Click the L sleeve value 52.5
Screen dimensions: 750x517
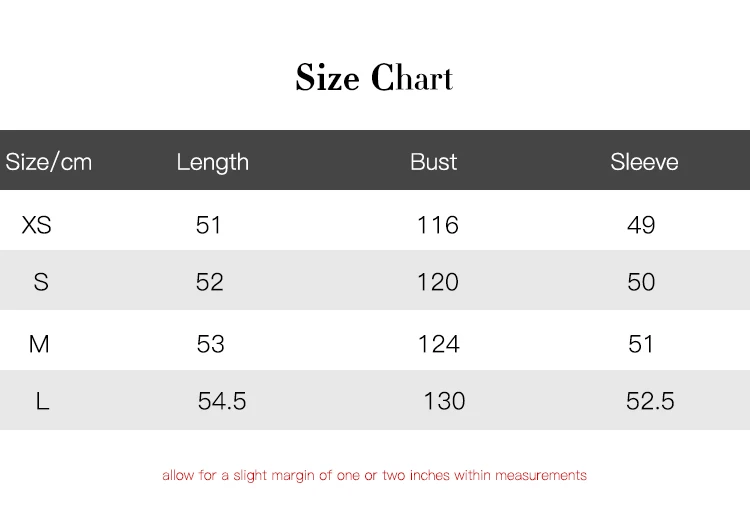coord(650,401)
